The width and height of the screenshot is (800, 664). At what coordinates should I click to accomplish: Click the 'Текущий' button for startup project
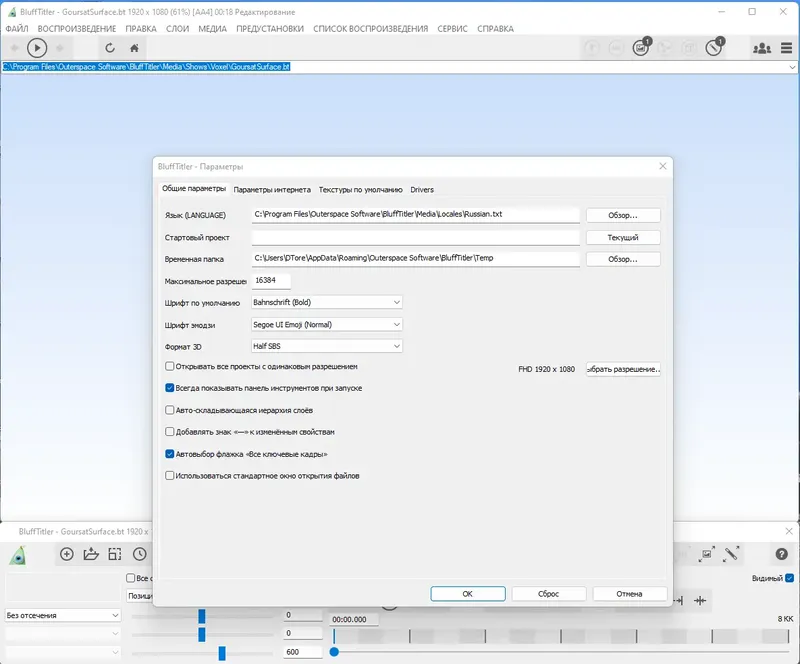(x=623, y=237)
